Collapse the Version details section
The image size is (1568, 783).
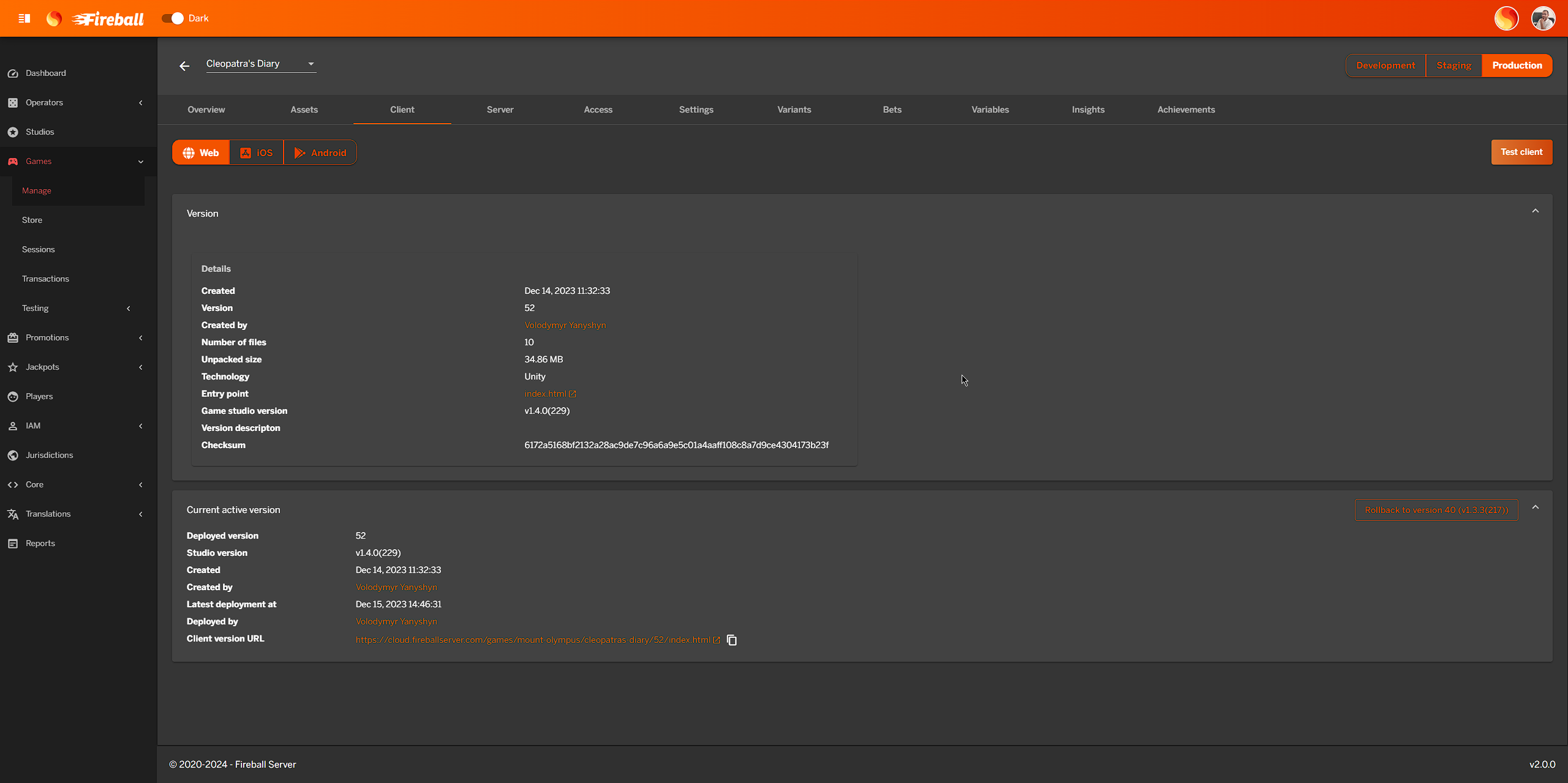point(1536,210)
